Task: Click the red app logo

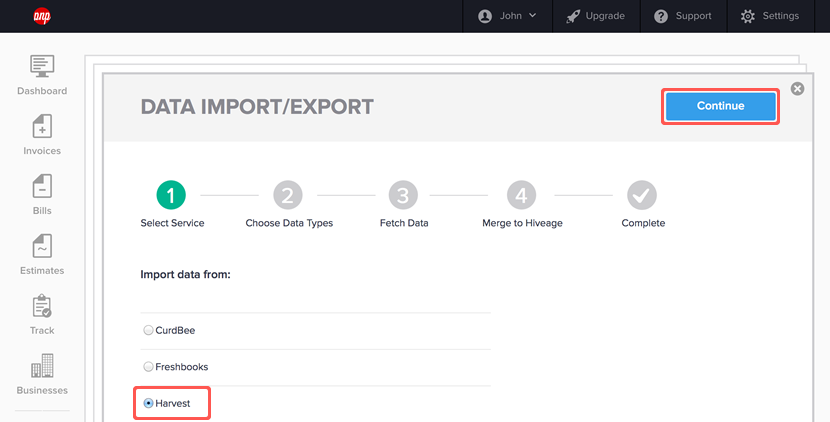Action: [x=42, y=16]
